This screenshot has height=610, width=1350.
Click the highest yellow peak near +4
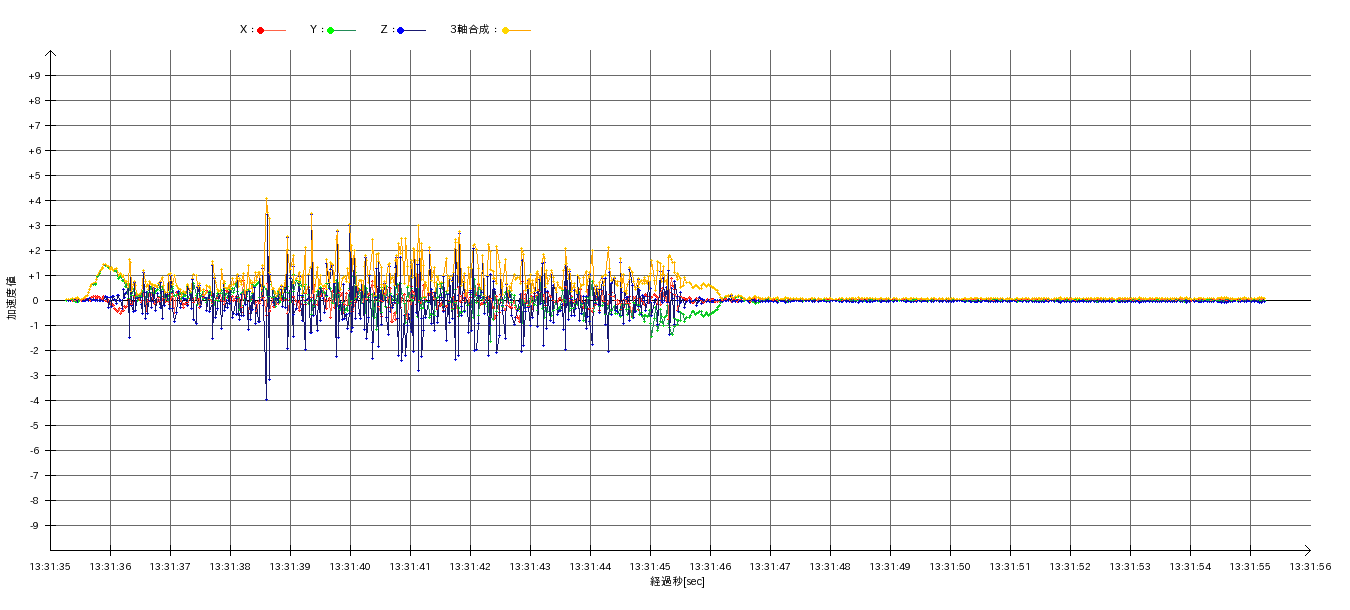click(x=266, y=199)
